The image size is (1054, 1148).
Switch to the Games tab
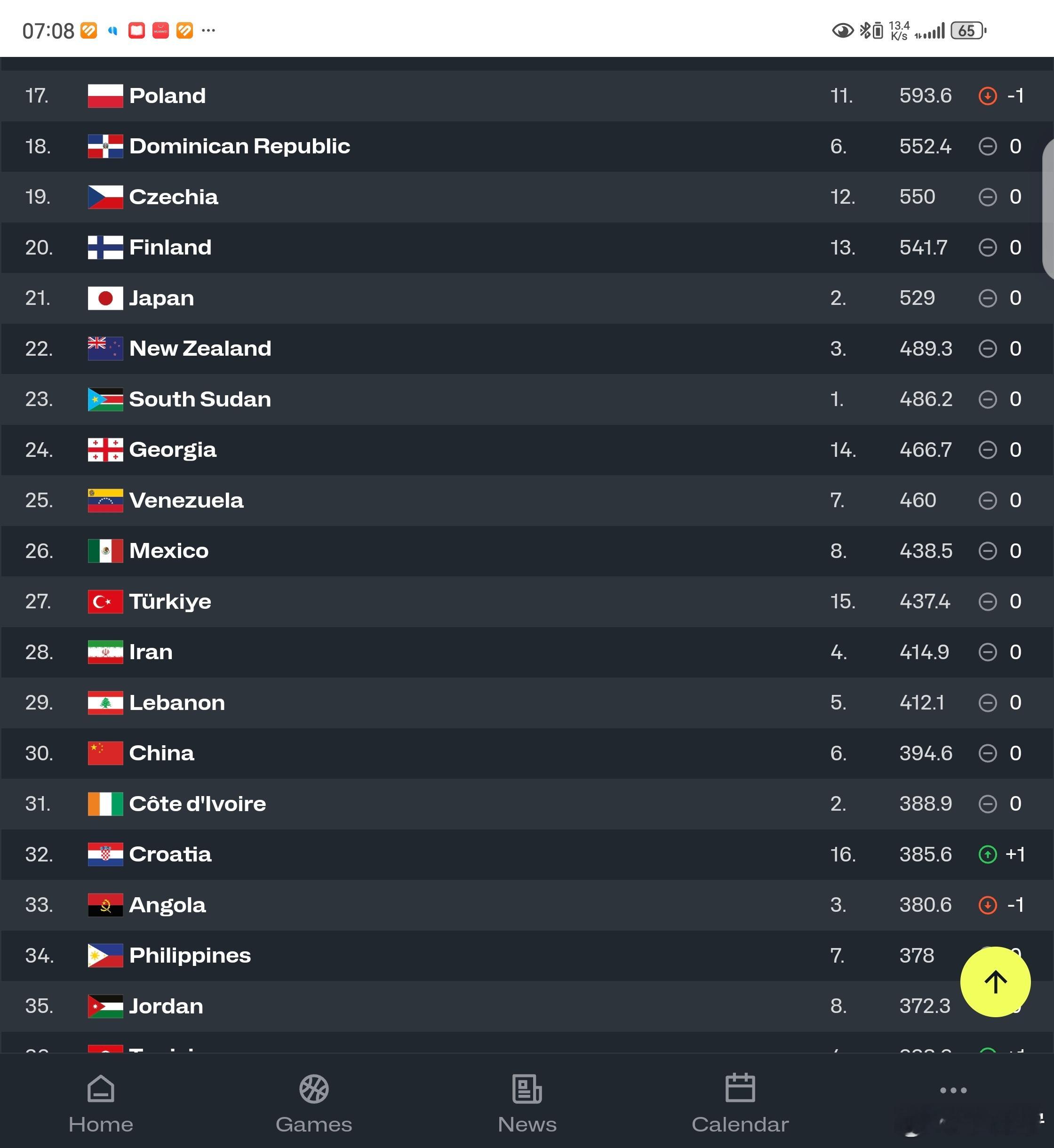[x=314, y=1104]
